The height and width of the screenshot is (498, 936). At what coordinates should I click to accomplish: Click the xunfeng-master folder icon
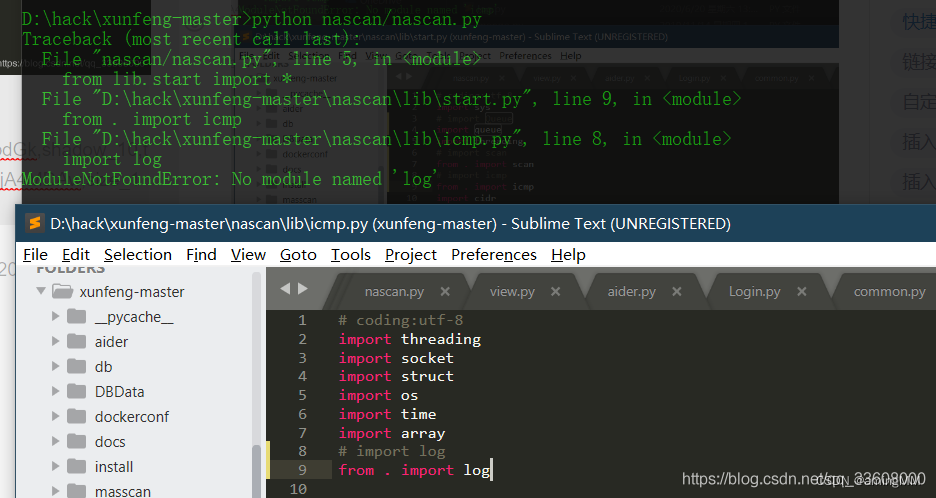point(63,291)
